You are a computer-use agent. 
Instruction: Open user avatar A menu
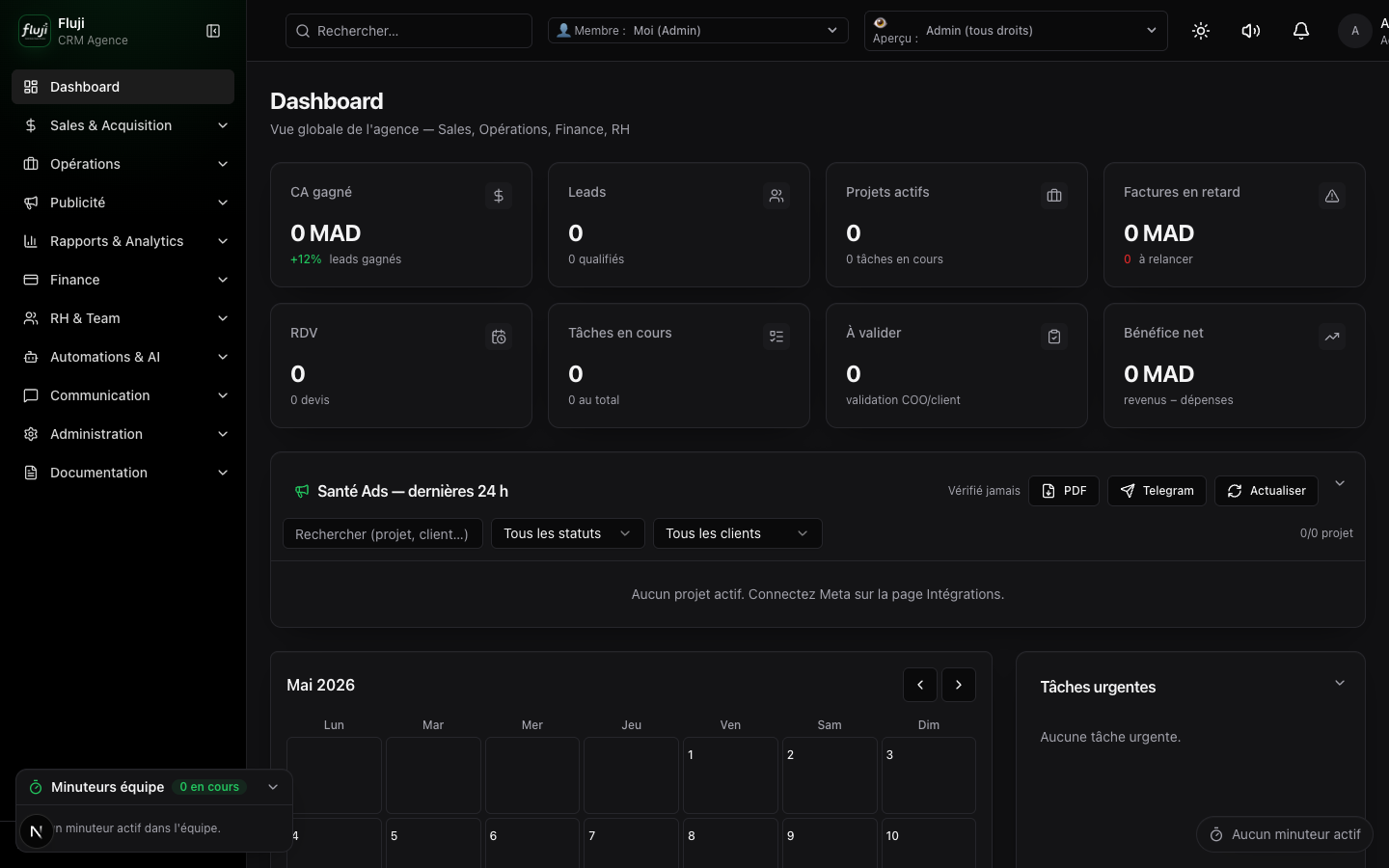point(1355,31)
